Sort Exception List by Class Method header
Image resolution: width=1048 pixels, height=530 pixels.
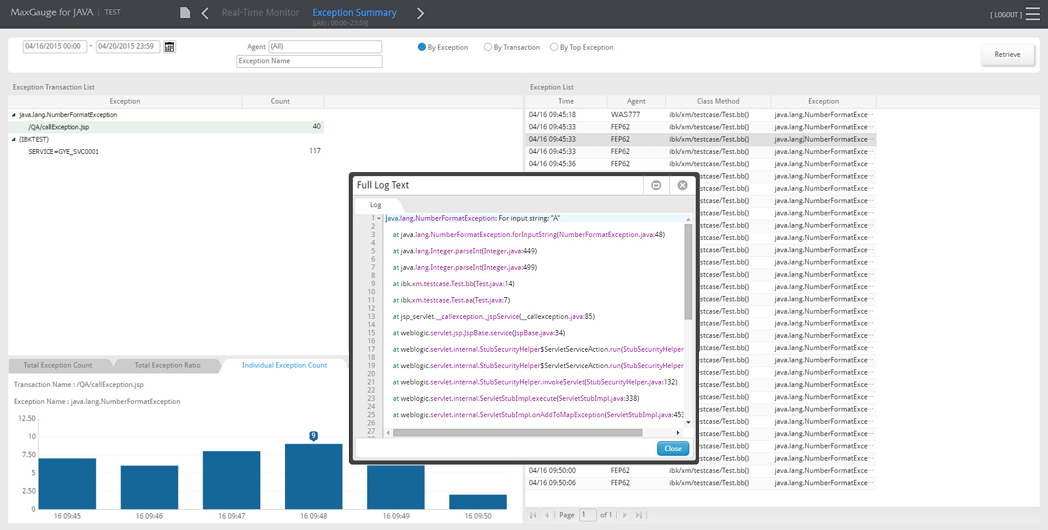click(x=718, y=102)
